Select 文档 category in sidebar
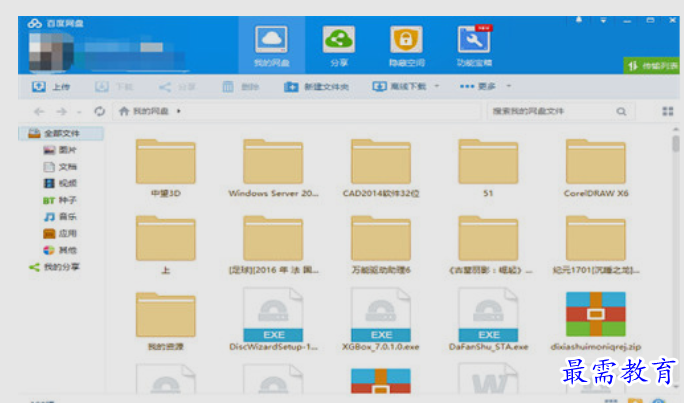Image resolution: width=684 pixels, height=403 pixels. (61, 167)
